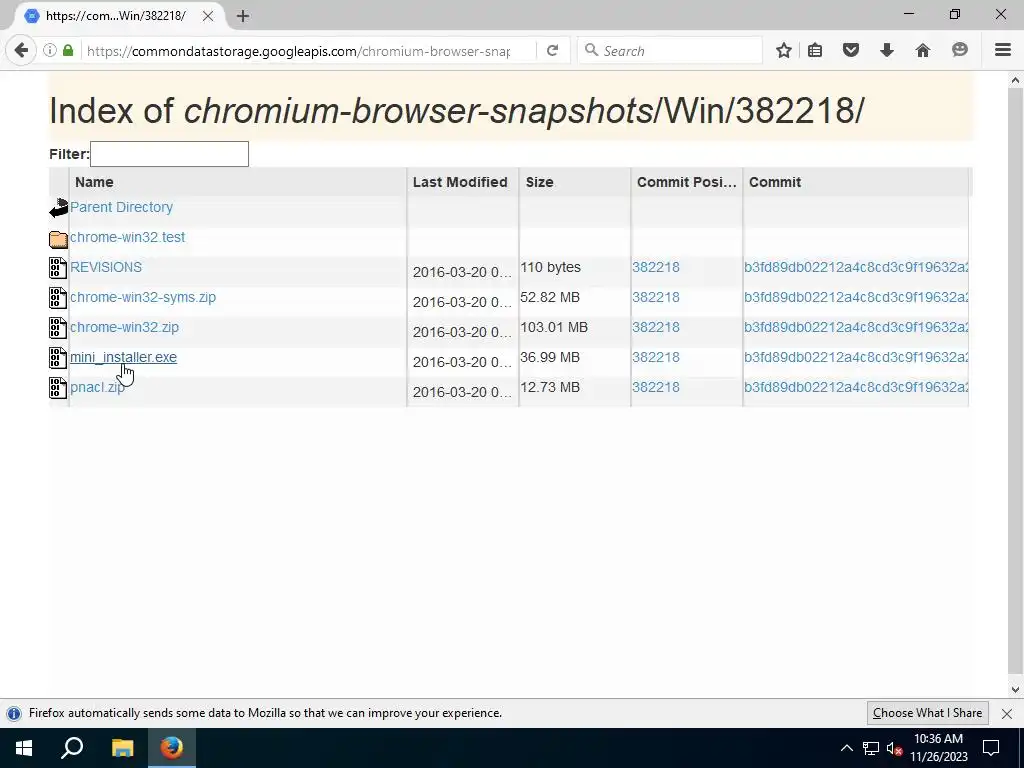Click the file icon beside chrome-win32.zip

[x=58, y=328]
